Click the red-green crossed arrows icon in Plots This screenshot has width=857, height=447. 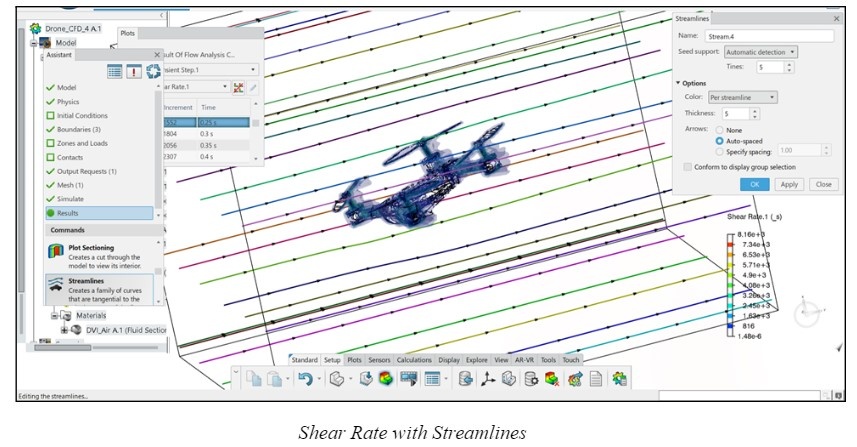pyautogui.click(x=238, y=87)
